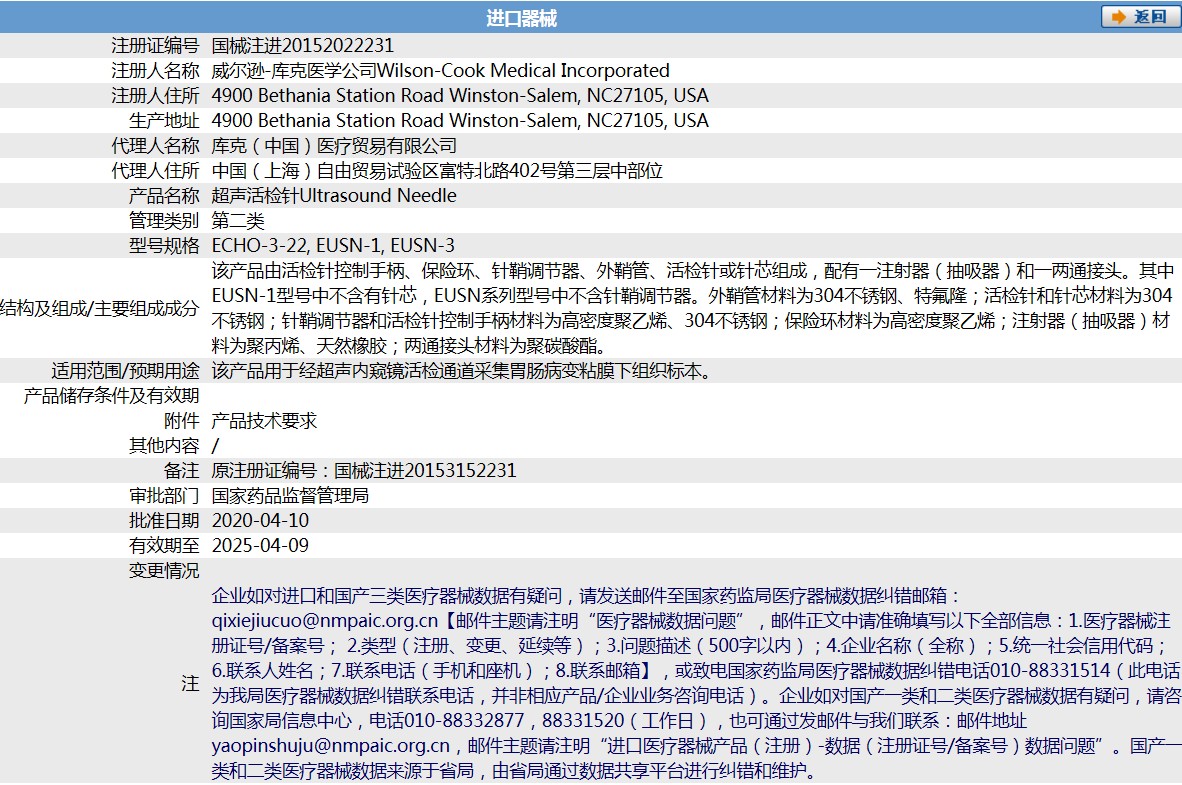1182x785 pixels.
Task: Click the 适用范围/预期用途 field label
Action: (125, 371)
